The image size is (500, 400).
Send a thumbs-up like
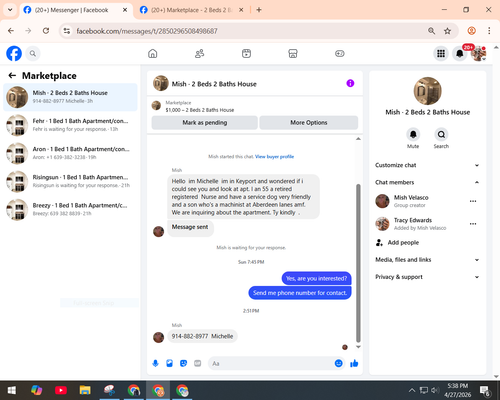coord(354,363)
